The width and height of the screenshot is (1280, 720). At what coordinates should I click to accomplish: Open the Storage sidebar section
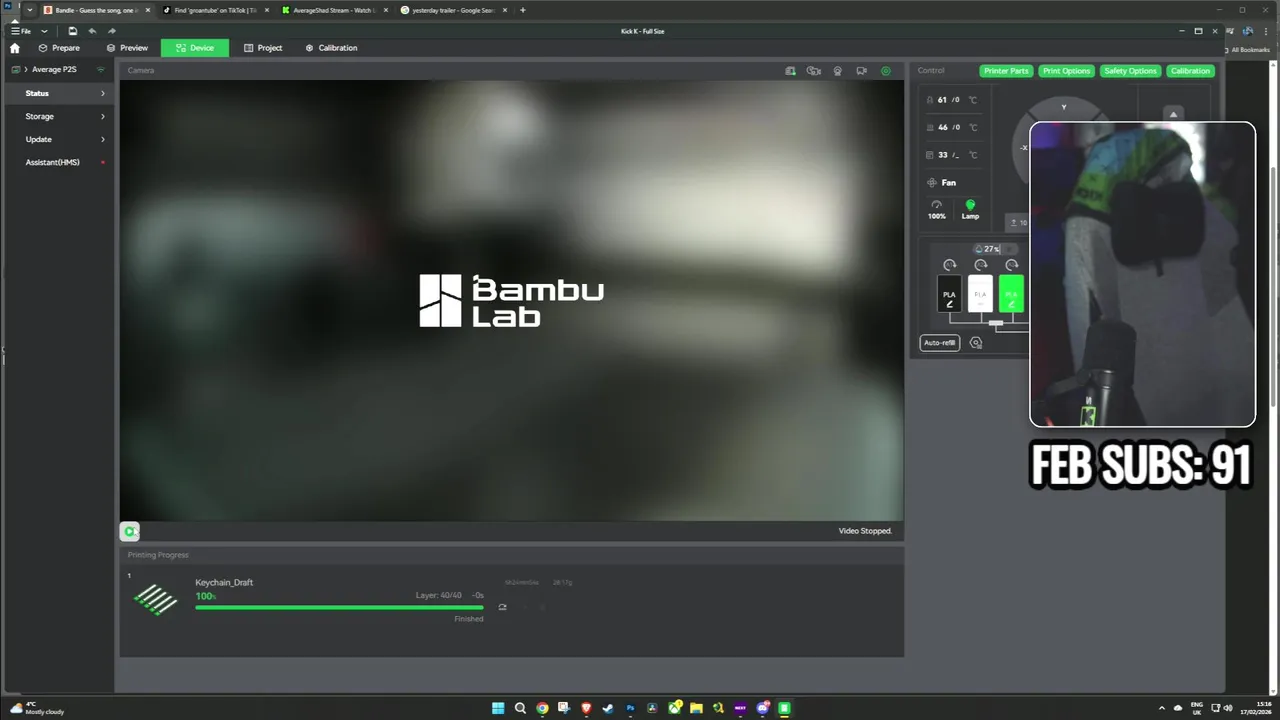59,116
